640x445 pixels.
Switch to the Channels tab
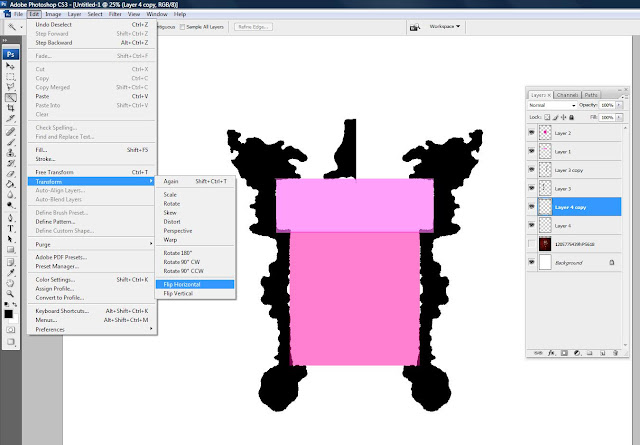point(567,95)
